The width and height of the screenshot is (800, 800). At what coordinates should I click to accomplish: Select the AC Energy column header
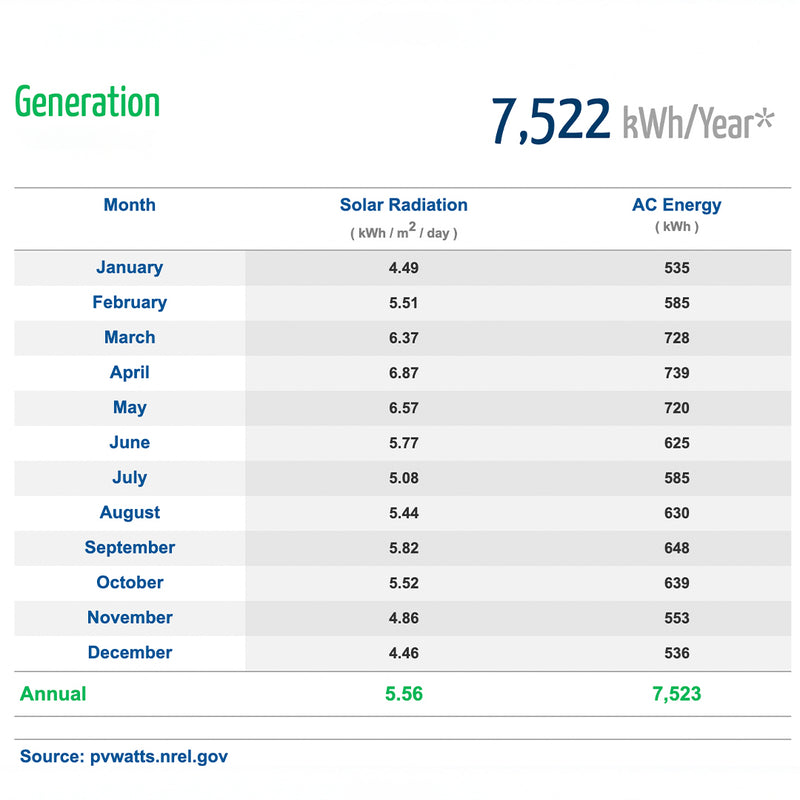click(676, 205)
